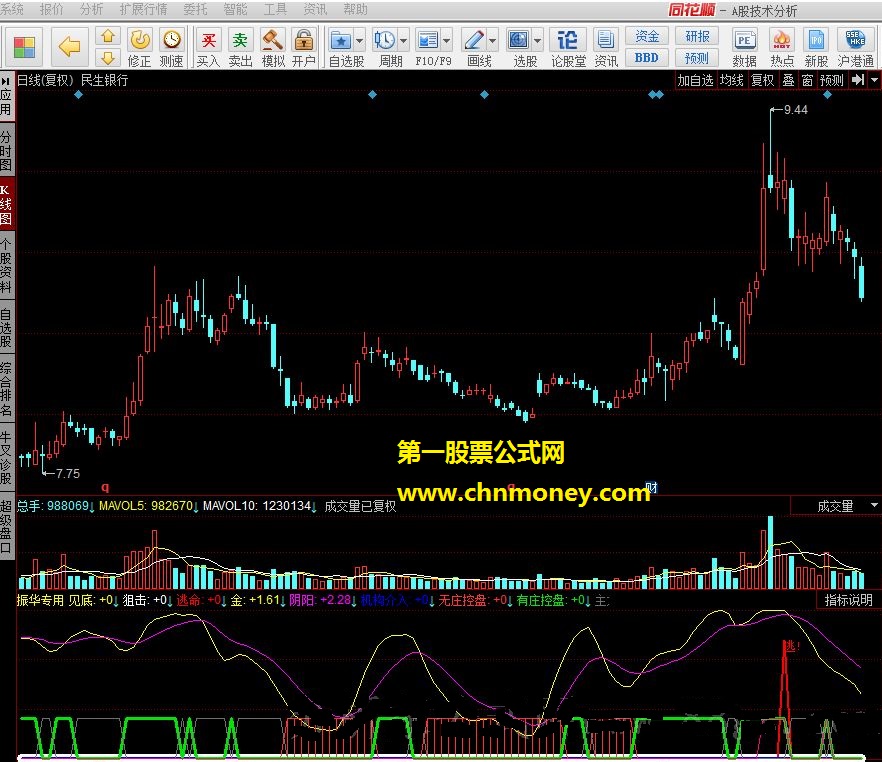This screenshot has height=762, width=882.
Task: Open the 委托 menu
Action: coord(195,9)
